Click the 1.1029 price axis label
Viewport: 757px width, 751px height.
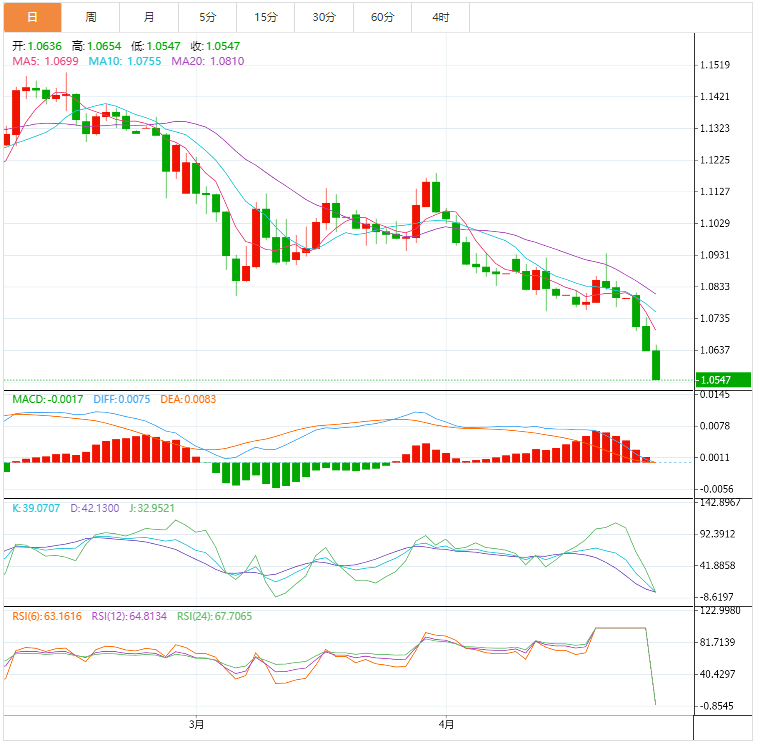(715, 223)
